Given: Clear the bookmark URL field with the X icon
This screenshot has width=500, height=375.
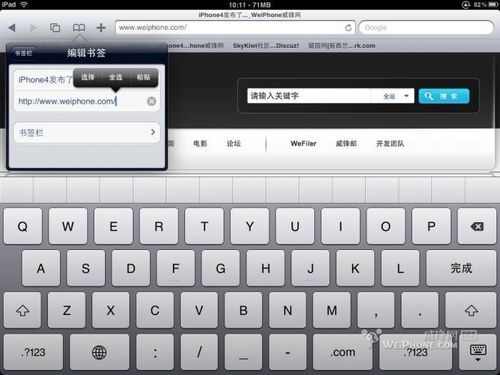Looking at the screenshot, I should (151, 101).
